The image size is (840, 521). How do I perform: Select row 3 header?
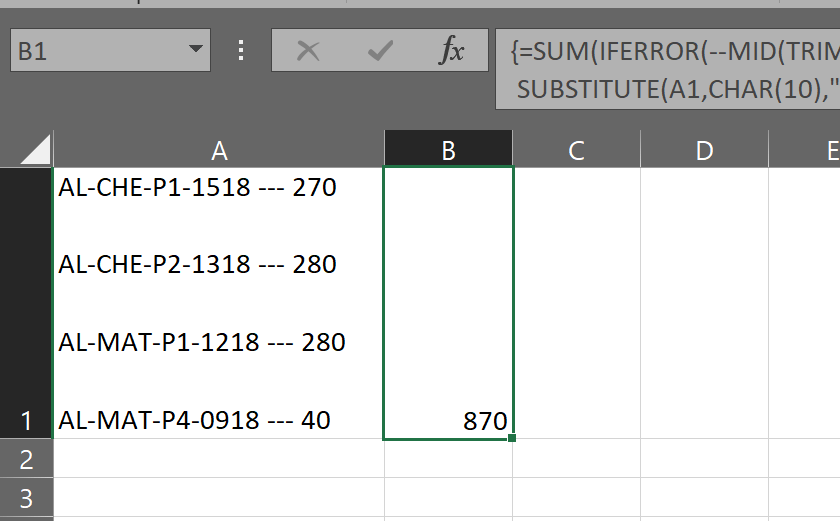[26, 498]
